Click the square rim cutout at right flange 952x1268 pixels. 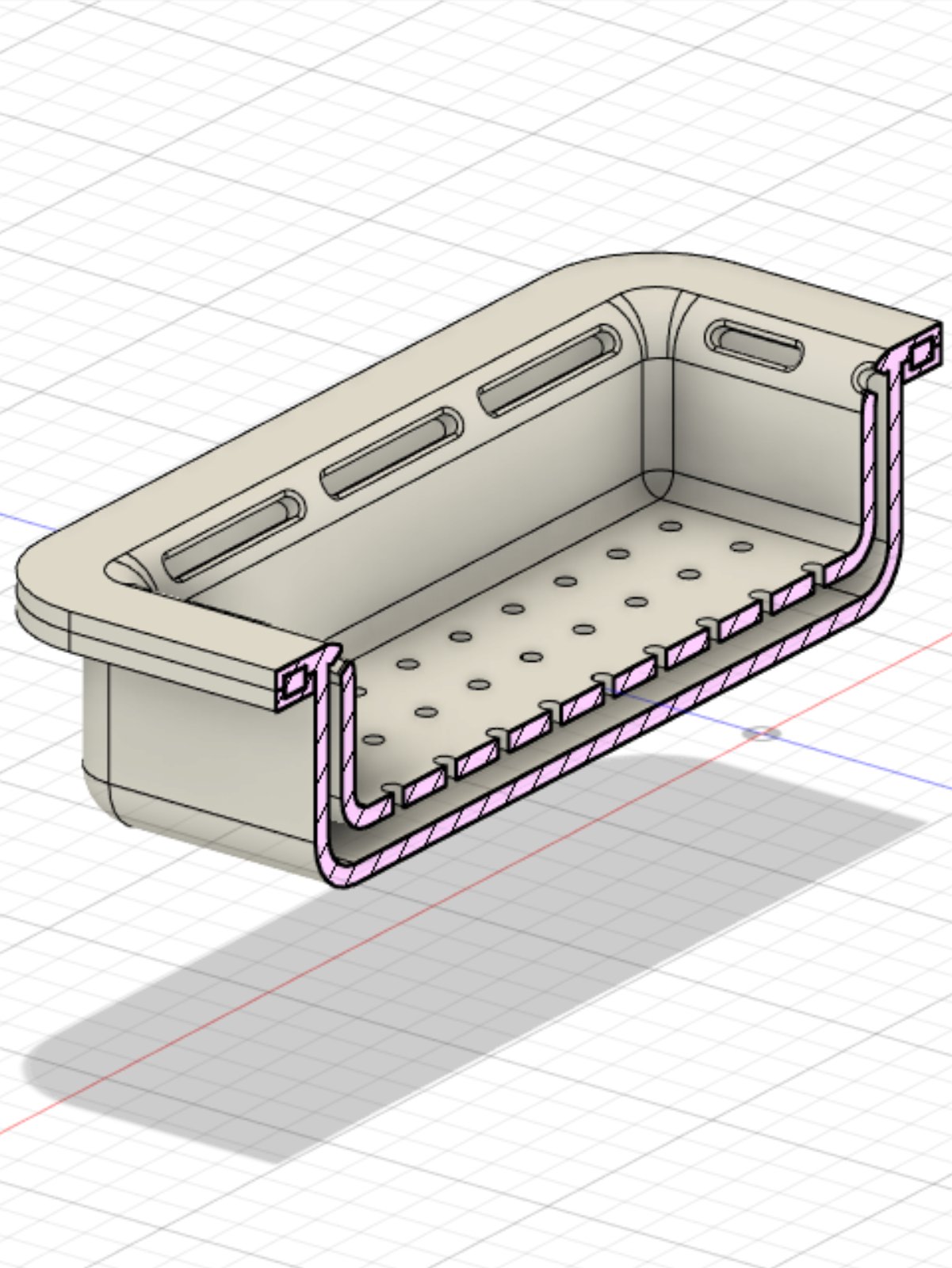pos(921,354)
